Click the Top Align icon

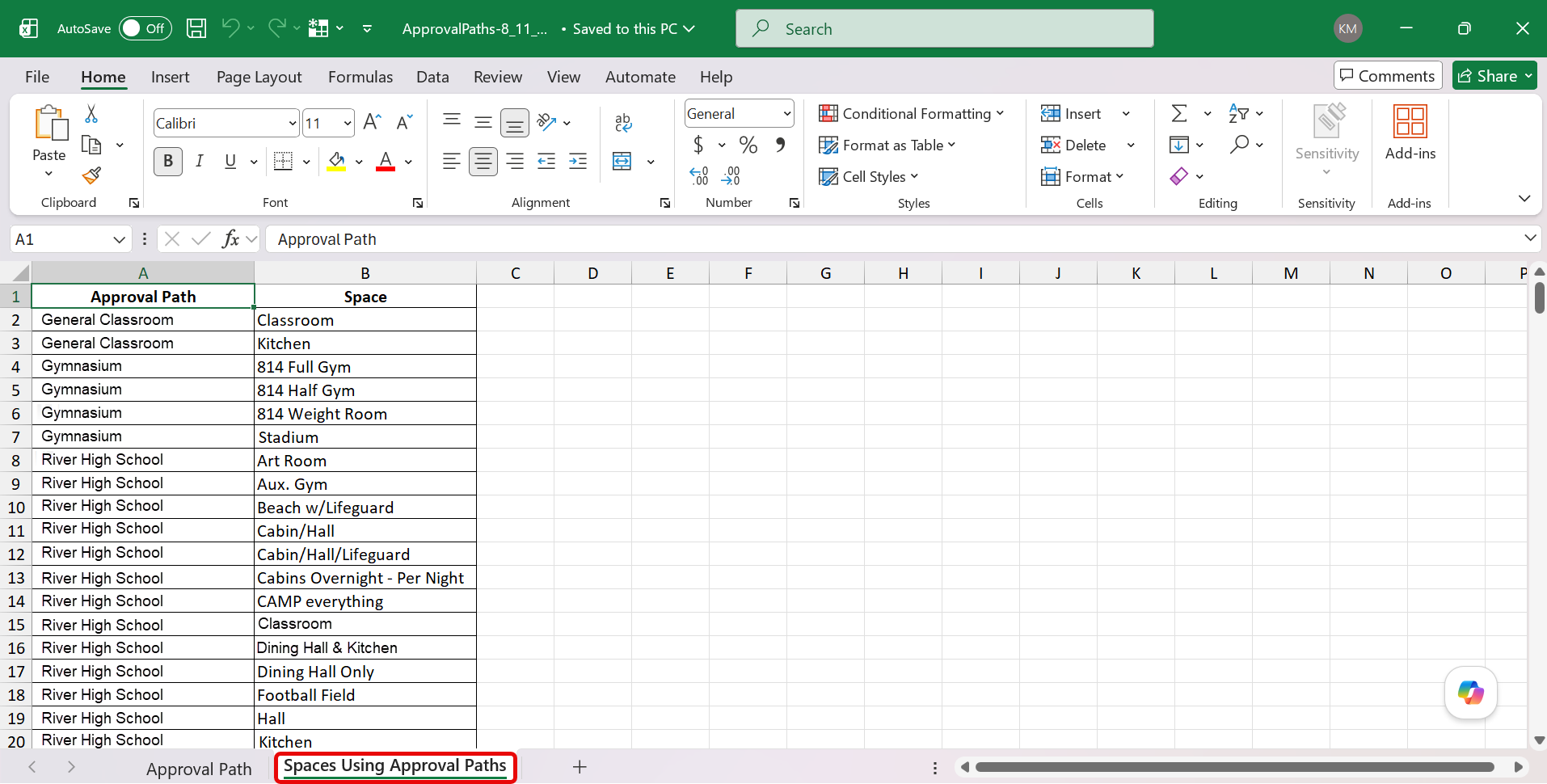452,120
